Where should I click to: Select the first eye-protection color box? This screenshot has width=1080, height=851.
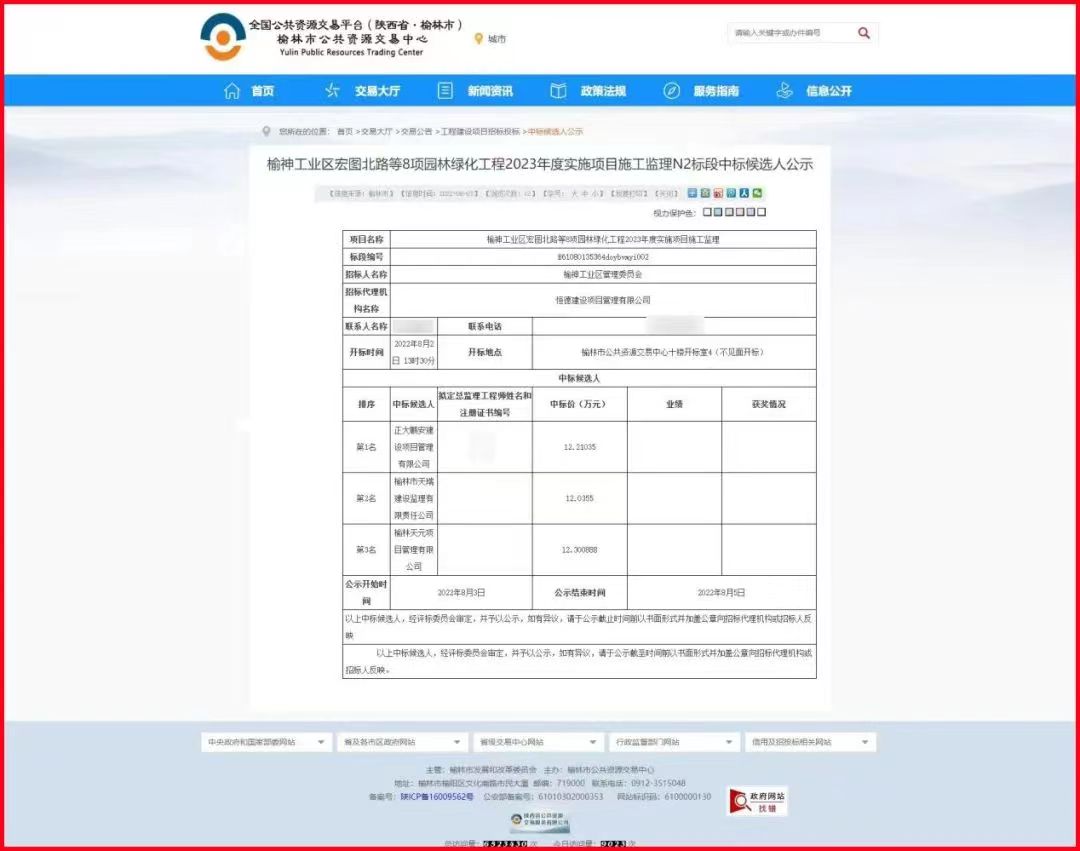(707, 212)
